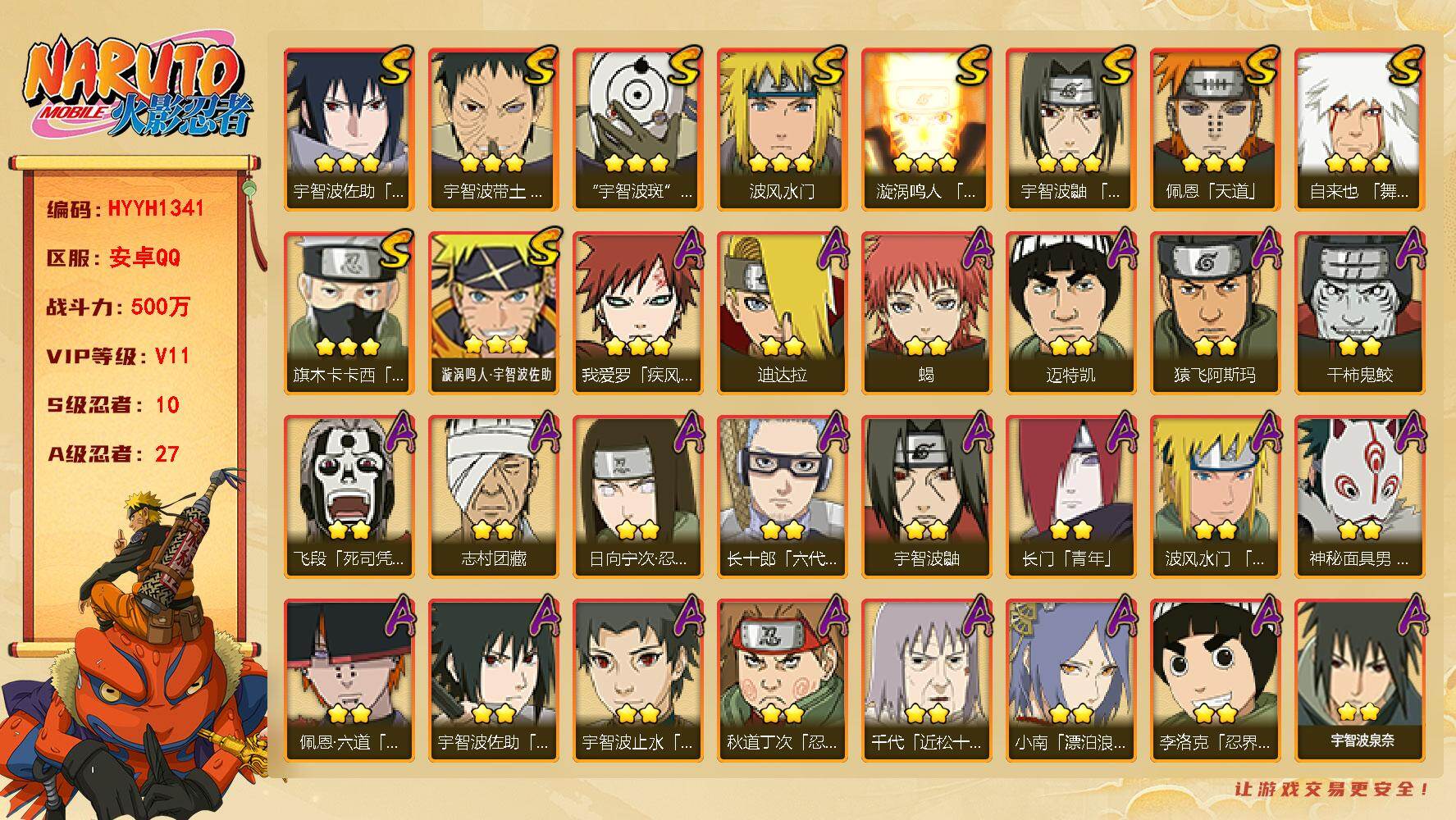Select the 漩涡鸣人·宇智波佐助 duo card
This screenshot has height=820, width=1456.
(x=493, y=313)
